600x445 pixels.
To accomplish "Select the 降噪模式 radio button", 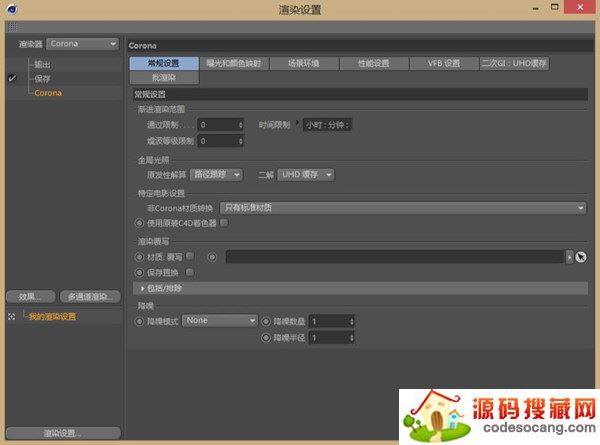I will pos(138,321).
